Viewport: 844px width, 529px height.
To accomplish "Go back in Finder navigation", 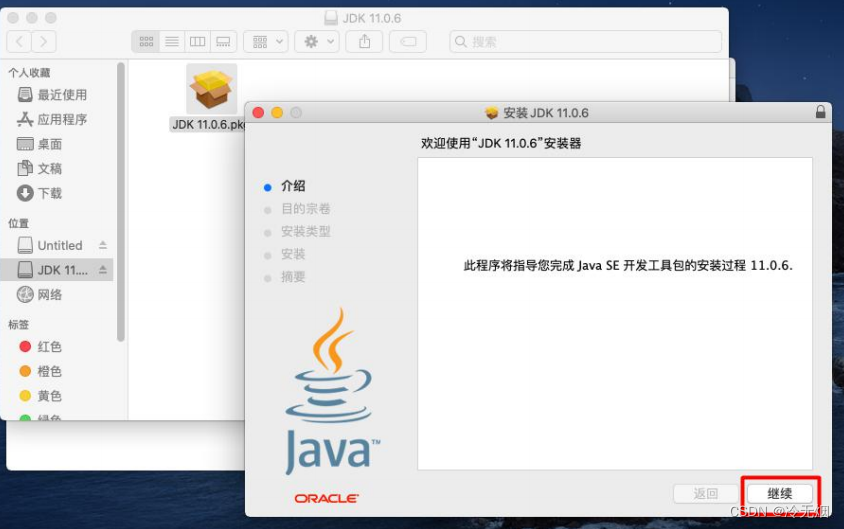I will [x=19, y=41].
